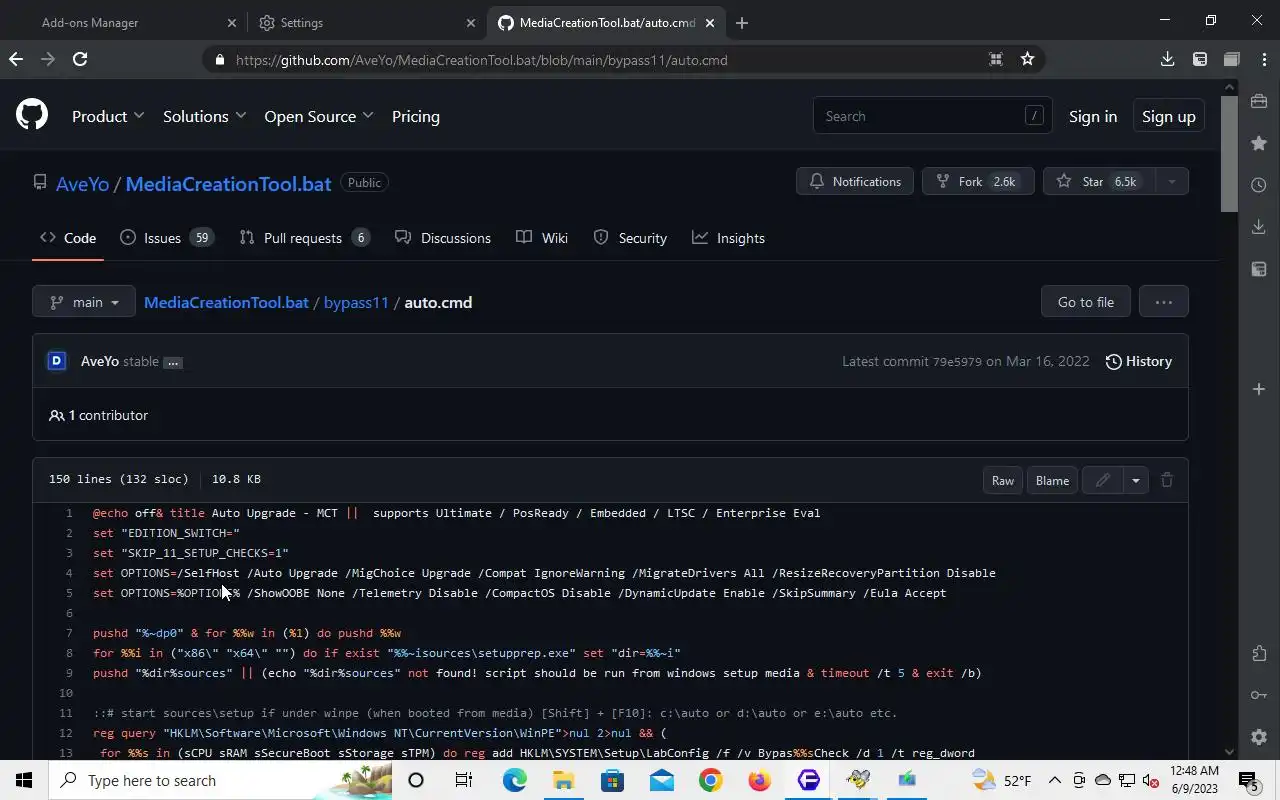Click the browser address bar URL
Image resolution: width=1280 pixels, height=800 pixels.
click(482, 59)
